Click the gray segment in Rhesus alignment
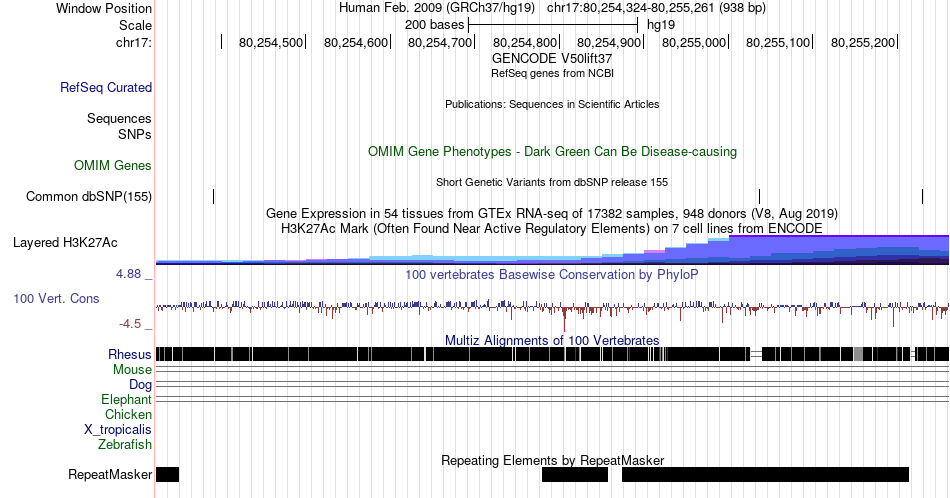The image size is (950, 498). pos(859,354)
